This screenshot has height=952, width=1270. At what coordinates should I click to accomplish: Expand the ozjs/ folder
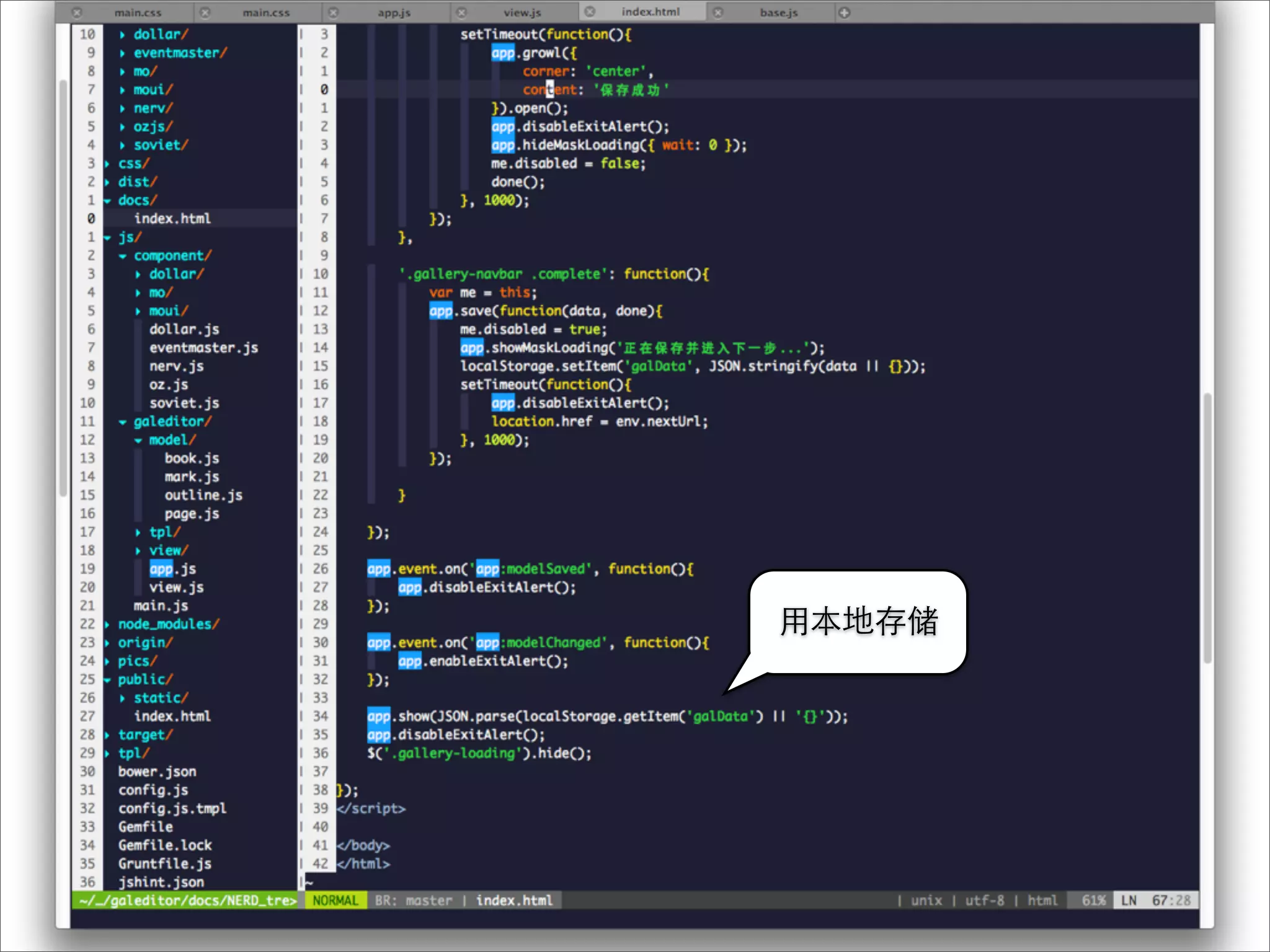coord(122,127)
